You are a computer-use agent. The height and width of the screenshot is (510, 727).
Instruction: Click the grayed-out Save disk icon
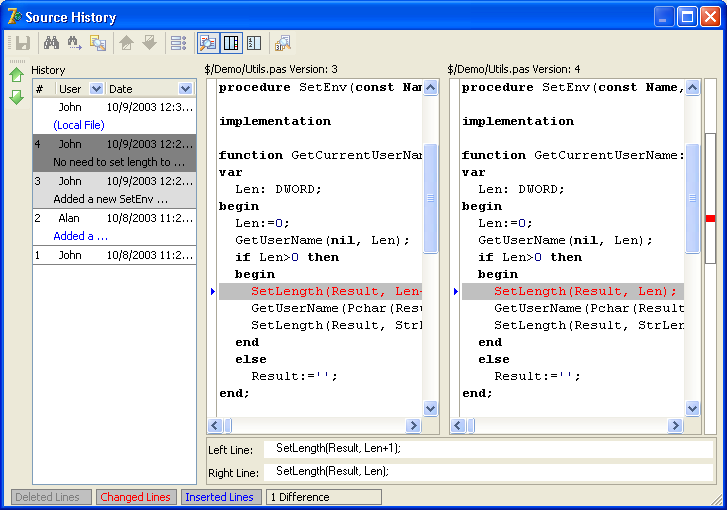pos(22,43)
